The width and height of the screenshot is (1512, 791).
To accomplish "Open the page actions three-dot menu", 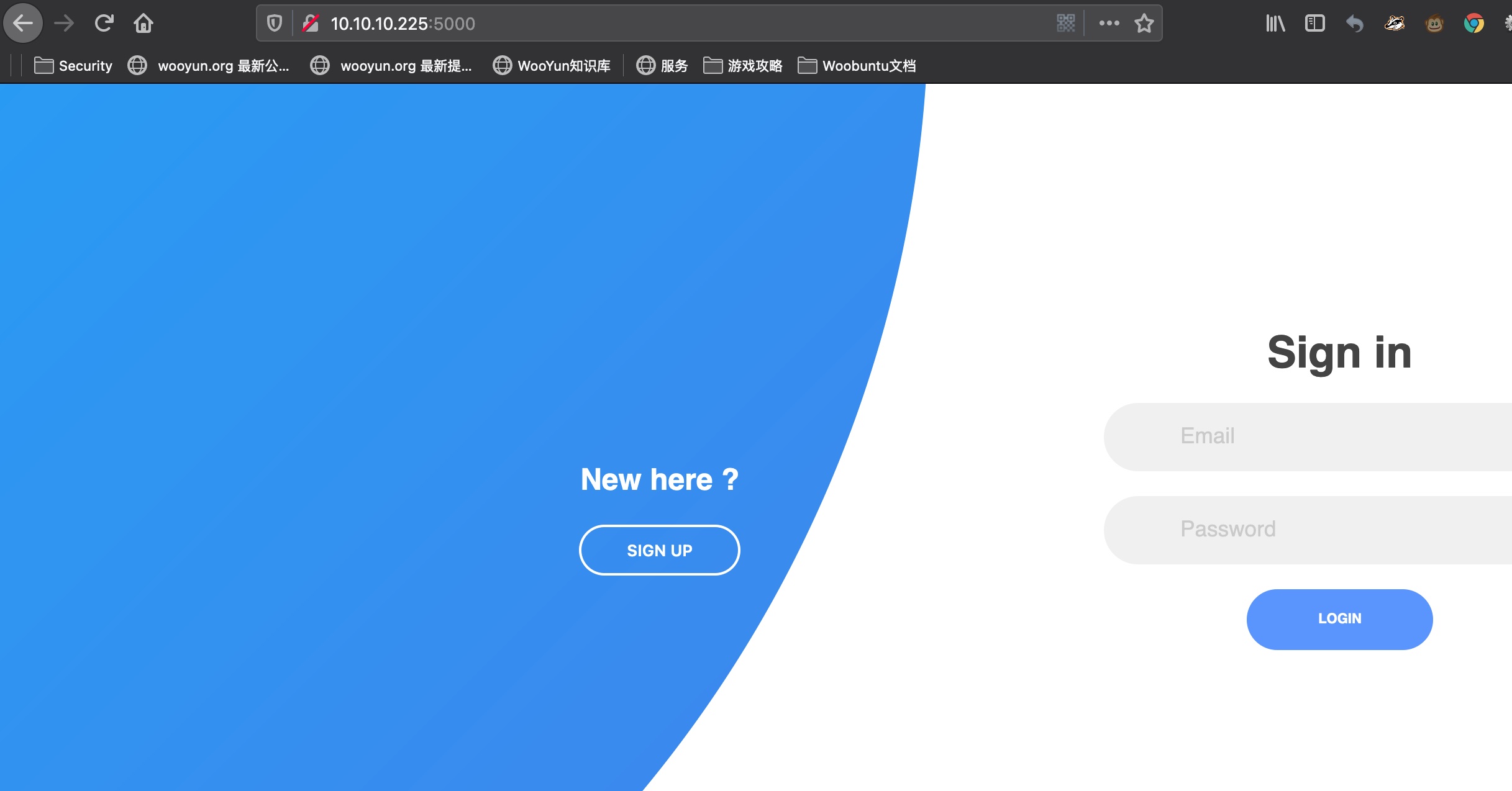I will [x=1109, y=24].
